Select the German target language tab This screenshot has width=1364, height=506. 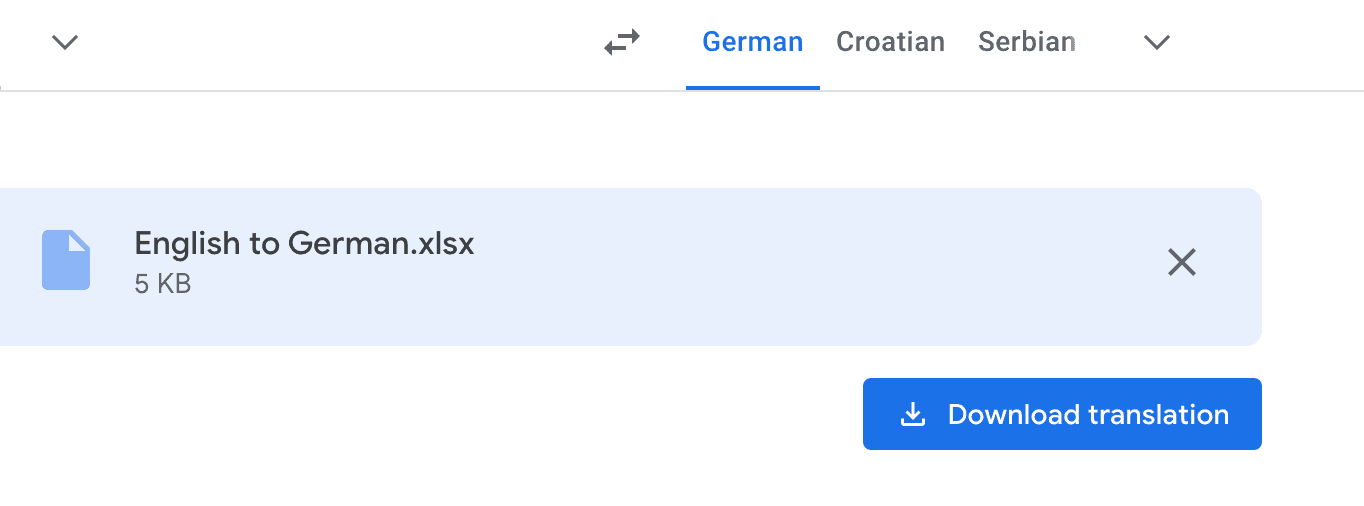click(752, 42)
